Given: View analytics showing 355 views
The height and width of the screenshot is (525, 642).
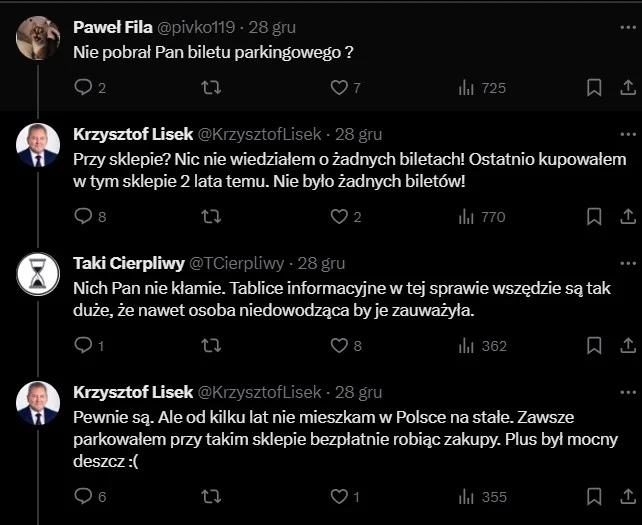Looking at the screenshot, I should (x=483, y=497).
